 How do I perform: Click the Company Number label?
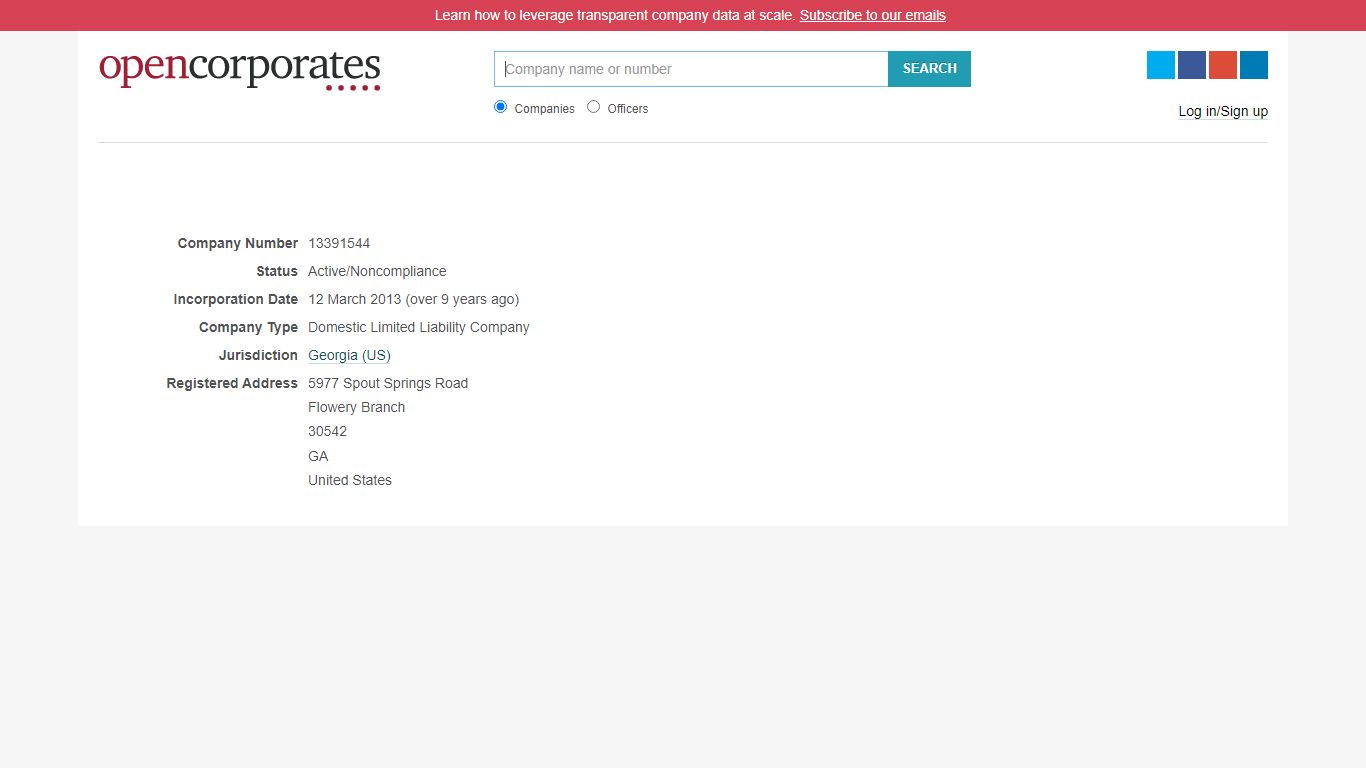point(238,243)
